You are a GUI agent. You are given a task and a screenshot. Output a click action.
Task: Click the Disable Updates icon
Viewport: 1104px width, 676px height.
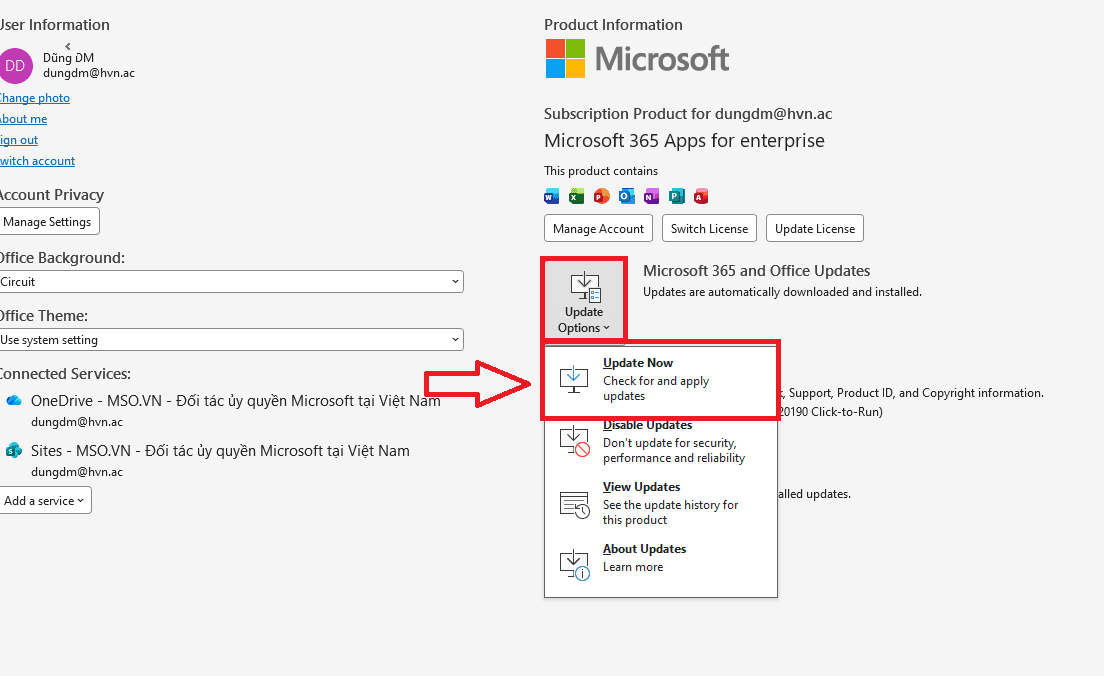point(575,441)
